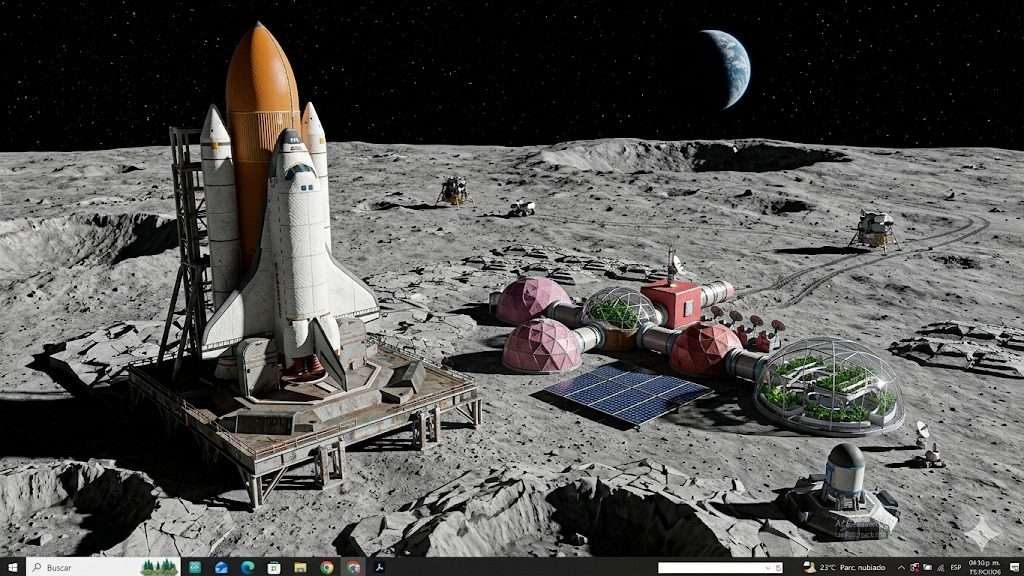Change the ESP input language

pos(956,568)
